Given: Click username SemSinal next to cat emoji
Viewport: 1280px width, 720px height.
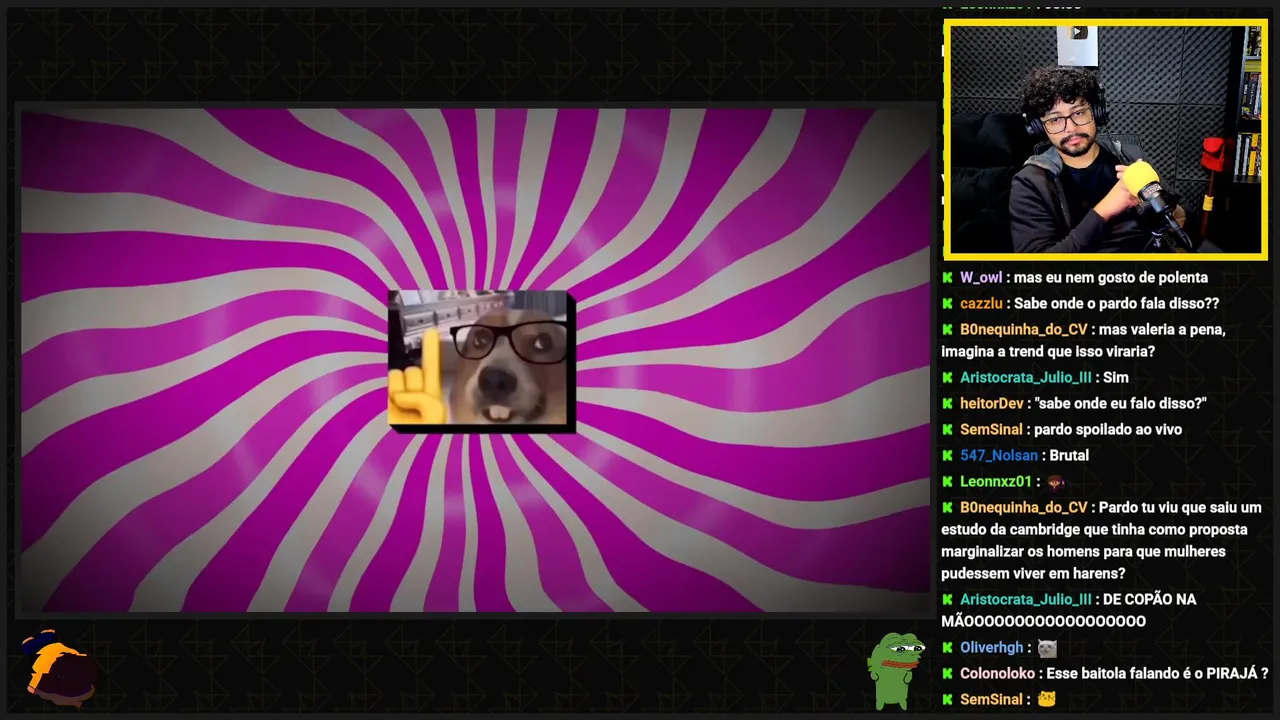Looking at the screenshot, I should click(x=991, y=700).
